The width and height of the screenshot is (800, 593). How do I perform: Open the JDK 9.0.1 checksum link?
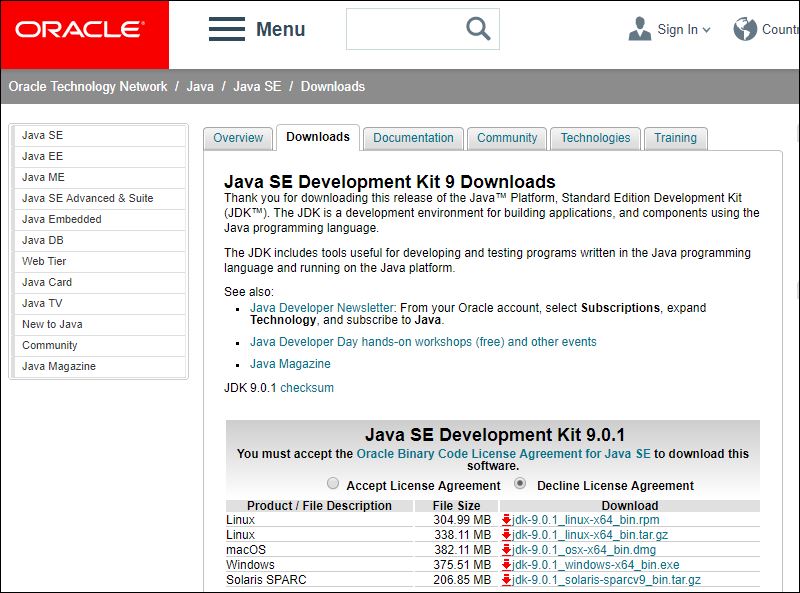(x=307, y=388)
